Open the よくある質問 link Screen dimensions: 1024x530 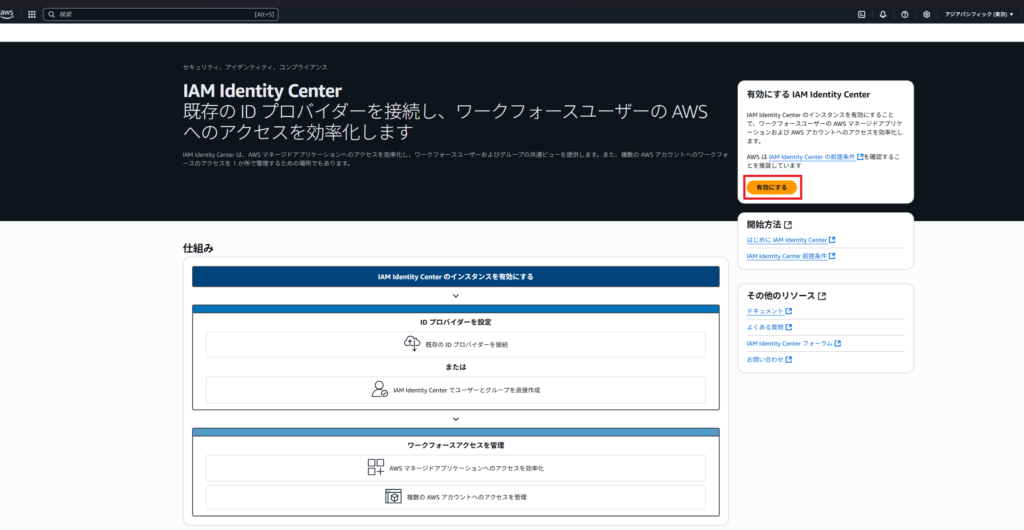pos(769,328)
